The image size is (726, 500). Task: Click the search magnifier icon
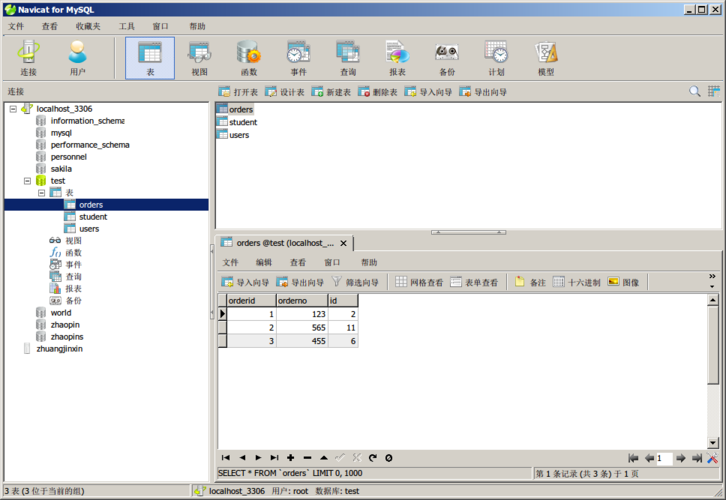[695, 91]
